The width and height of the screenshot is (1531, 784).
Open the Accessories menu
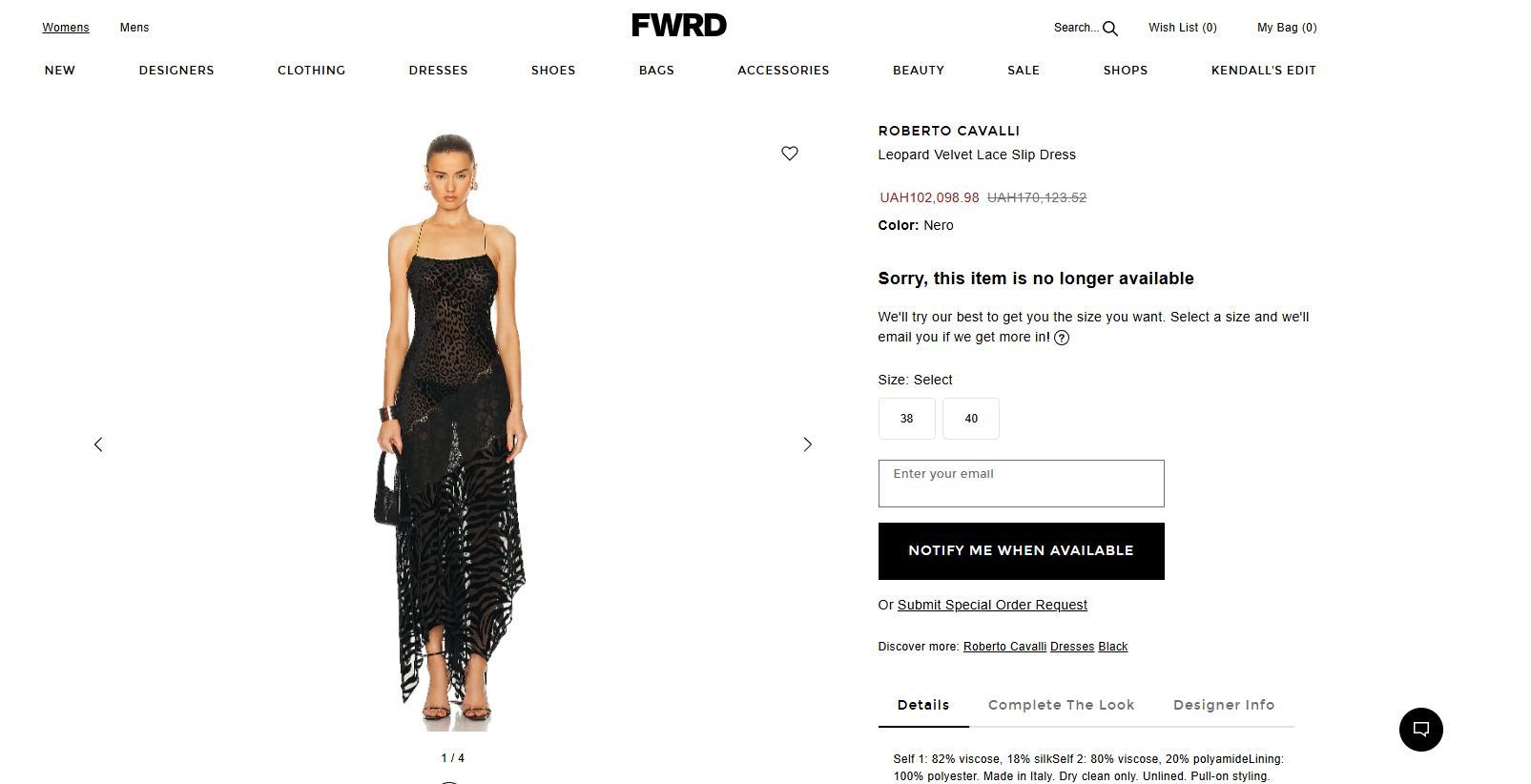click(x=783, y=71)
